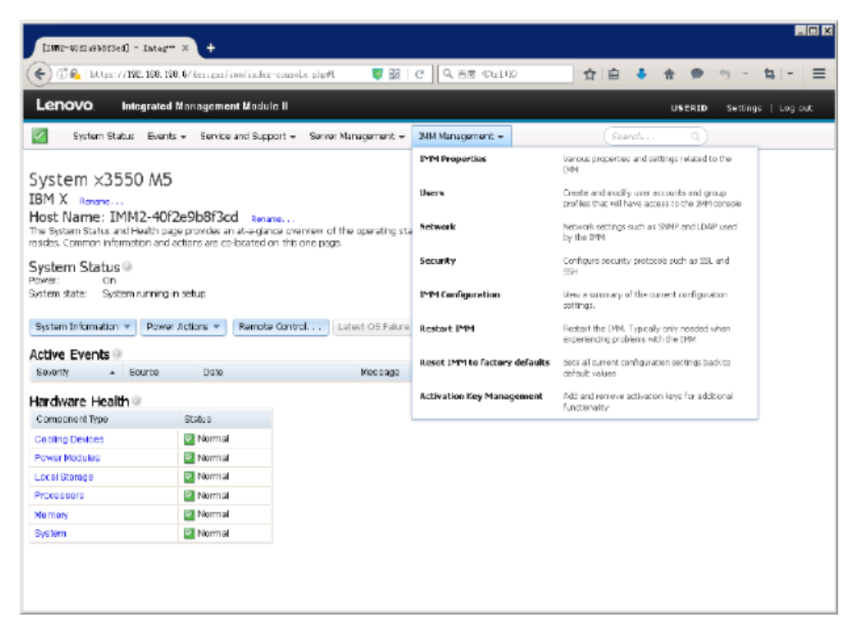Open Server Management dropdown menu
The width and height of the screenshot is (859, 624).
click(357, 136)
